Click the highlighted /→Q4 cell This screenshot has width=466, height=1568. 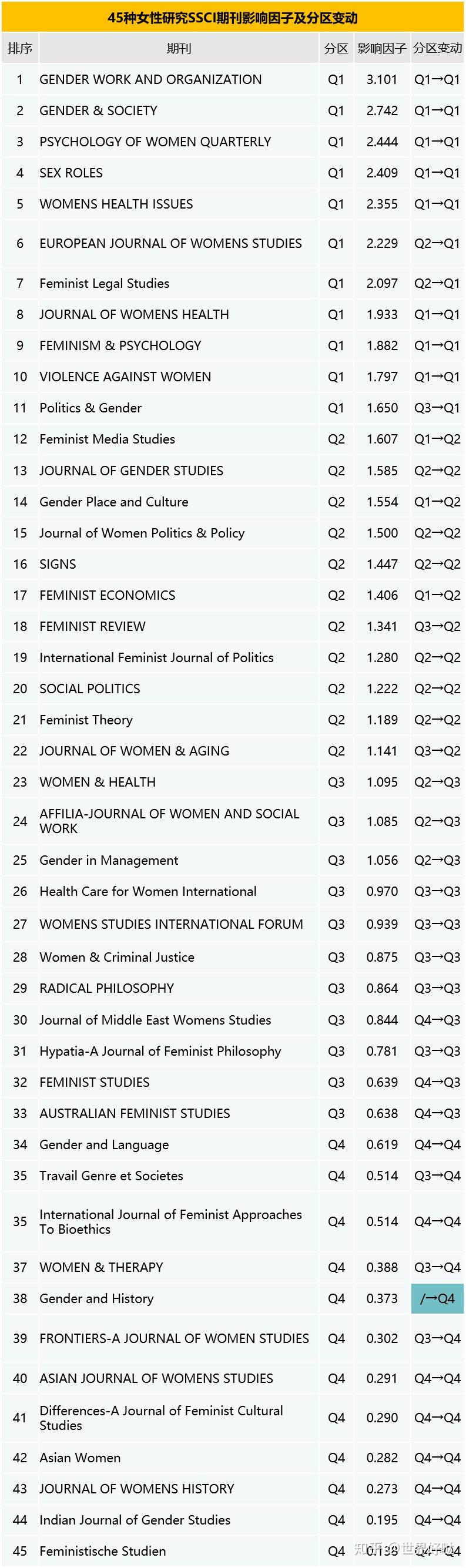(x=437, y=1298)
